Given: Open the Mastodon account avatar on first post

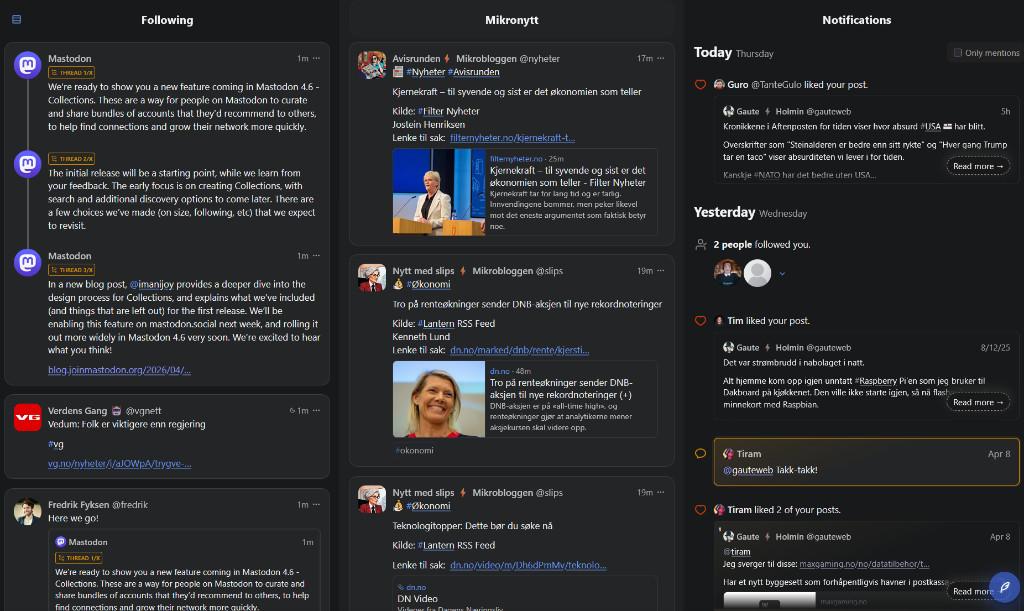Looking at the screenshot, I should (x=27, y=65).
